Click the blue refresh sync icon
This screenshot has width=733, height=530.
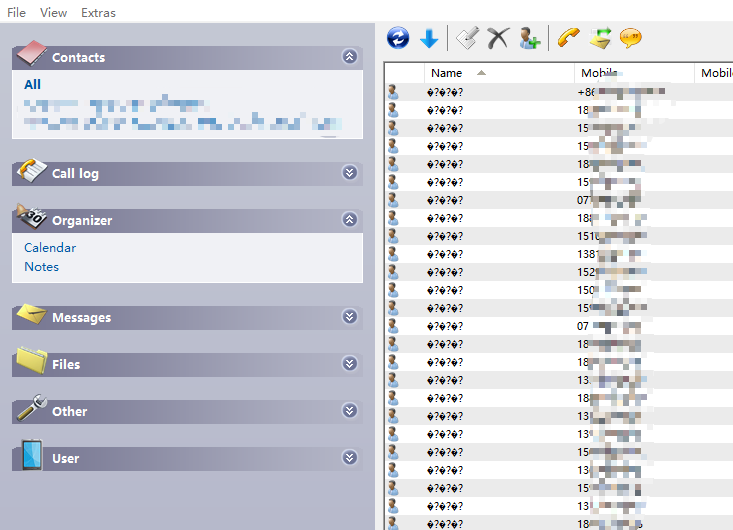click(x=398, y=39)
